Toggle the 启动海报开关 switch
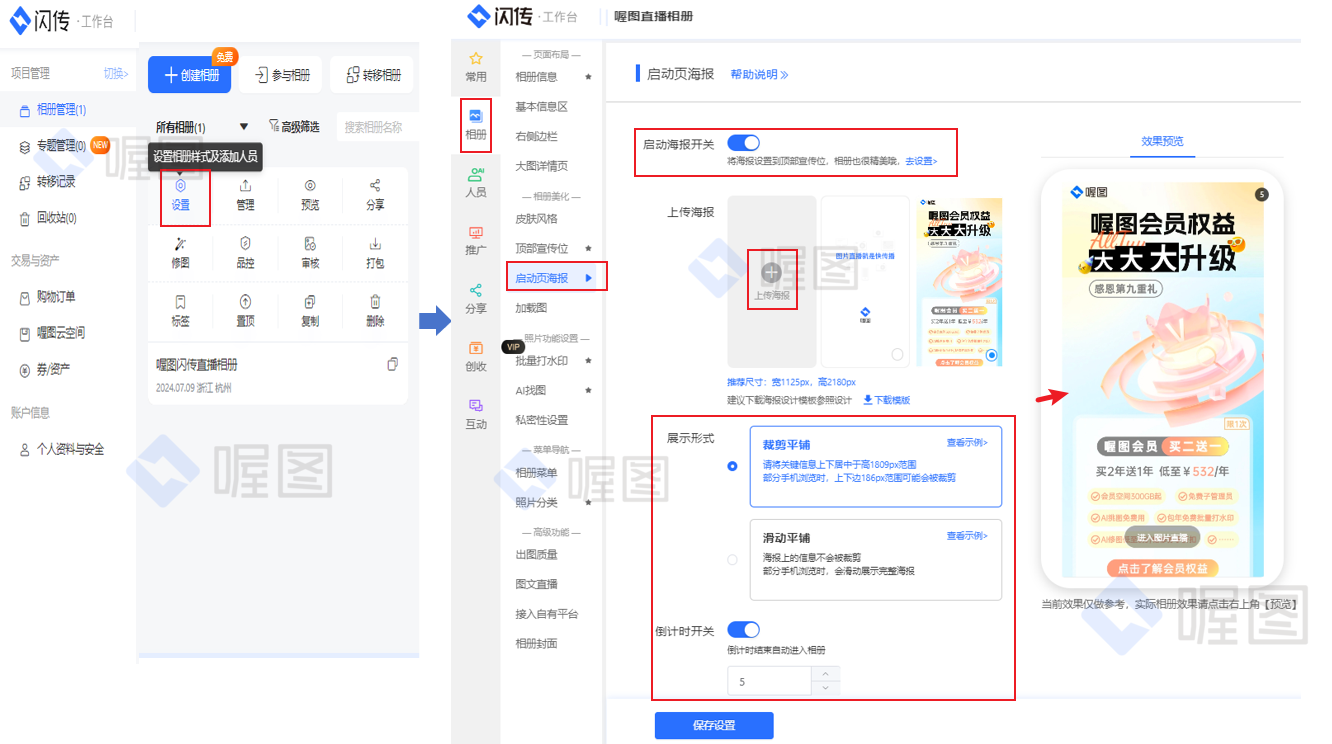This screenshot has height=744, width=1332. click(744, 143)
